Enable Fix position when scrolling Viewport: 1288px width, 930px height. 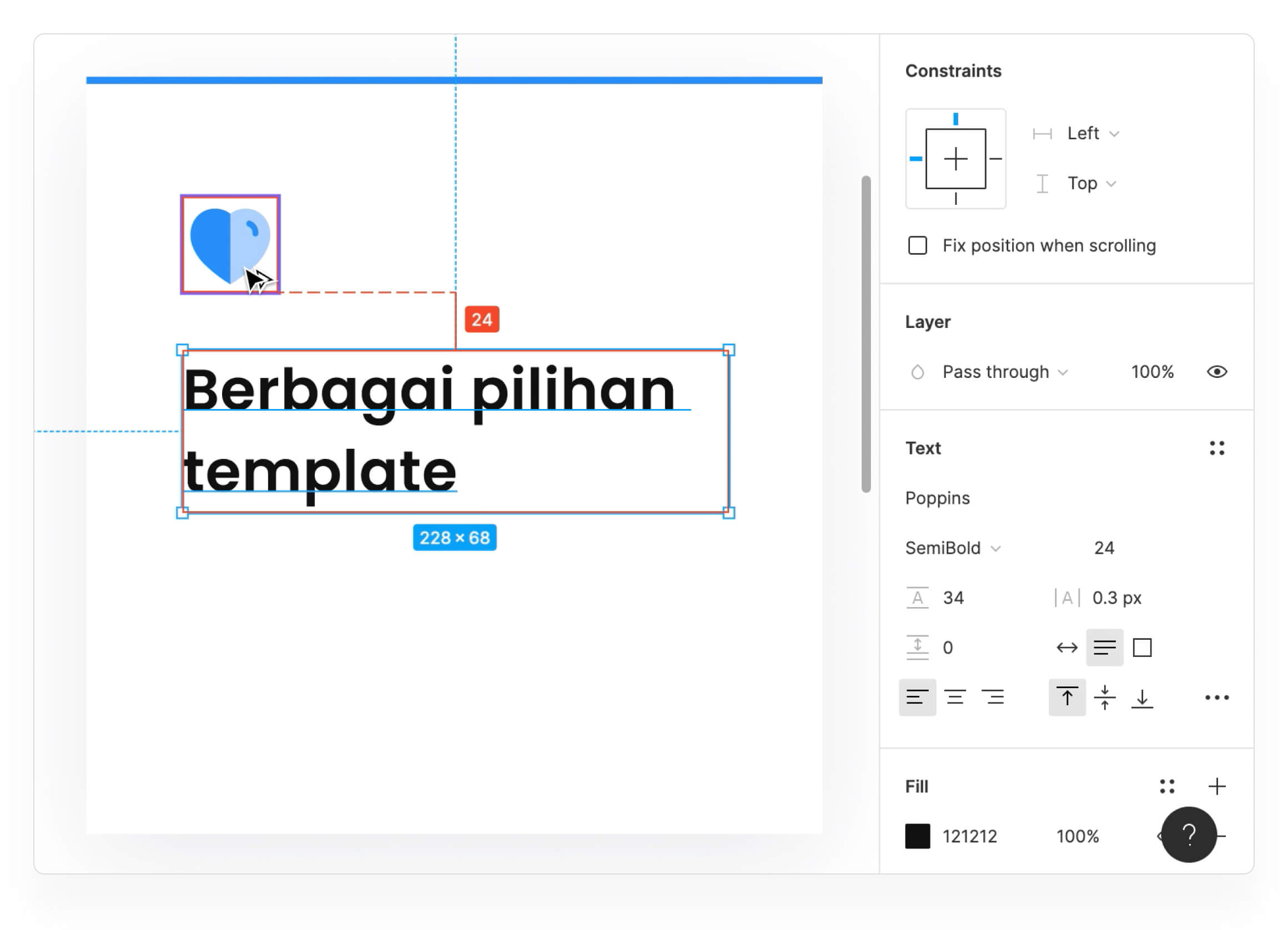[x=917, y=245]
